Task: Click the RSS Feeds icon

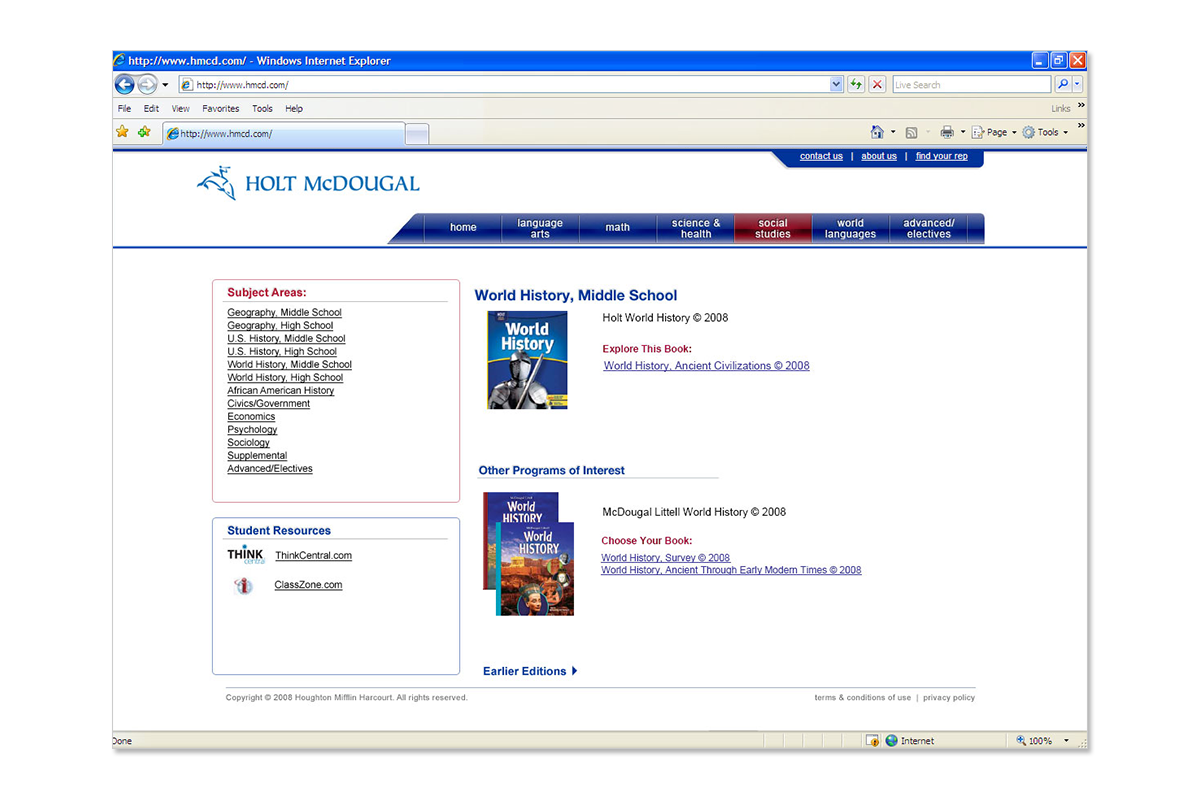Action: [911, 132]
